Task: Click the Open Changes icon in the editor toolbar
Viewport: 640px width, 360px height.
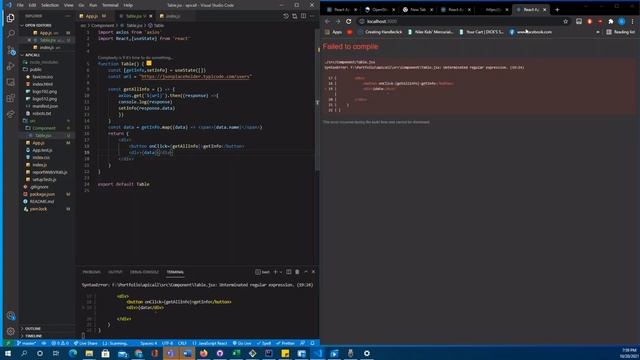Action: coord(294,16)
